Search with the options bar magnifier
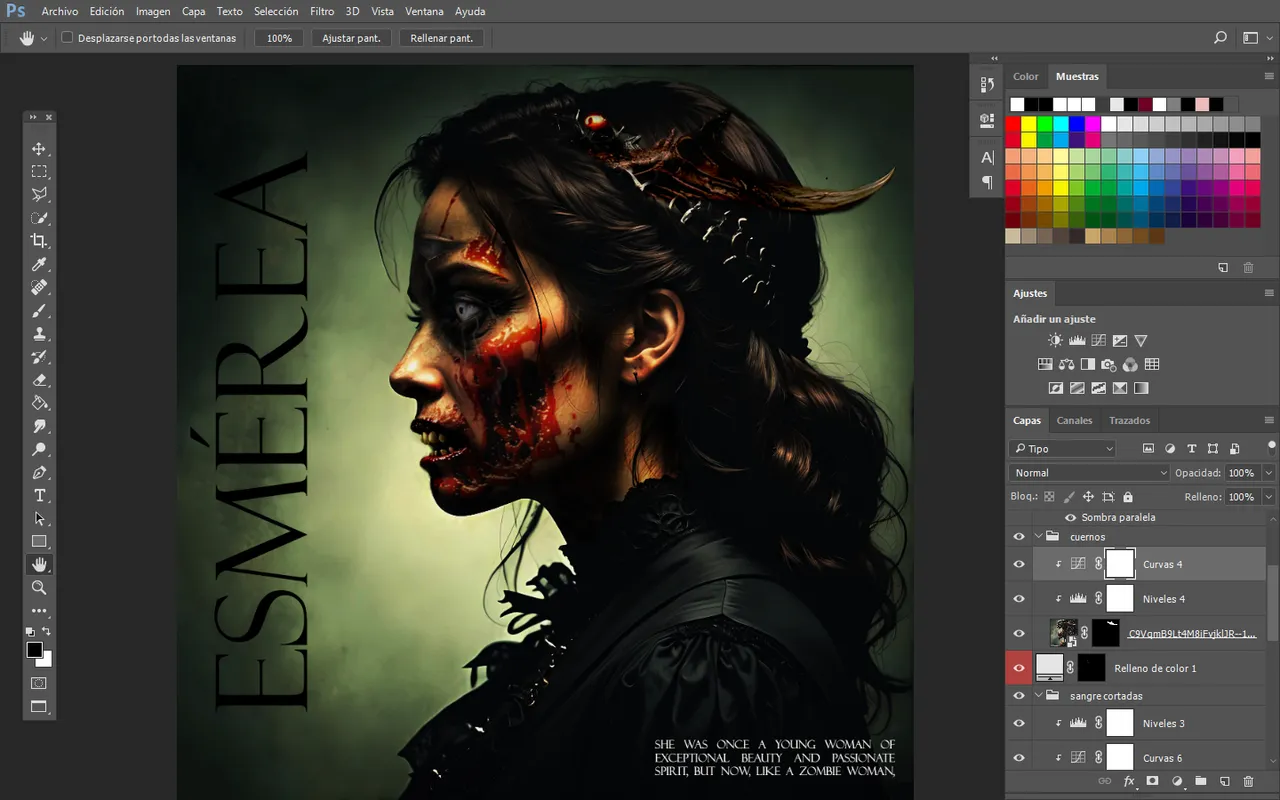This screenshot has height=800, width=1280. [x=1220, y=38]
